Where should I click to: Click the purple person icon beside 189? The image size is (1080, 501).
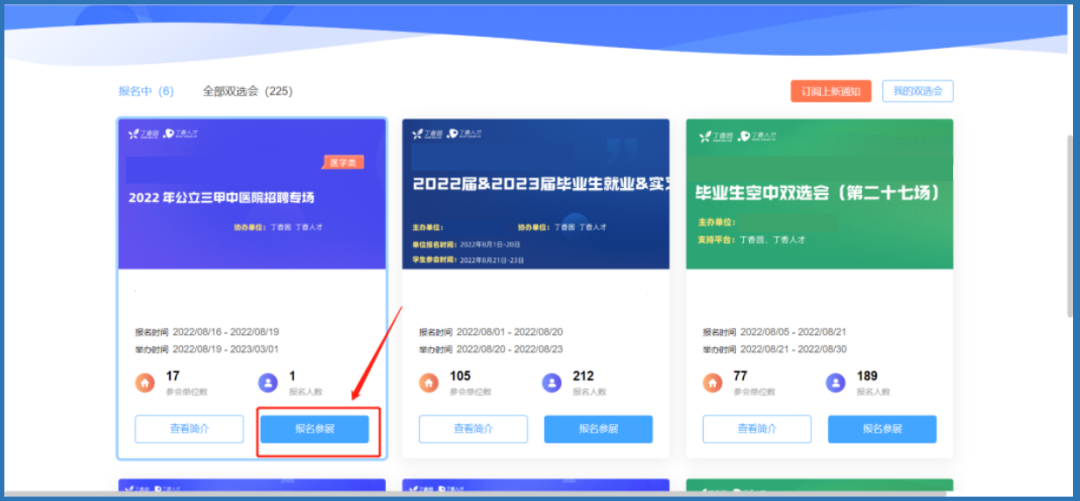click(835, 382)
